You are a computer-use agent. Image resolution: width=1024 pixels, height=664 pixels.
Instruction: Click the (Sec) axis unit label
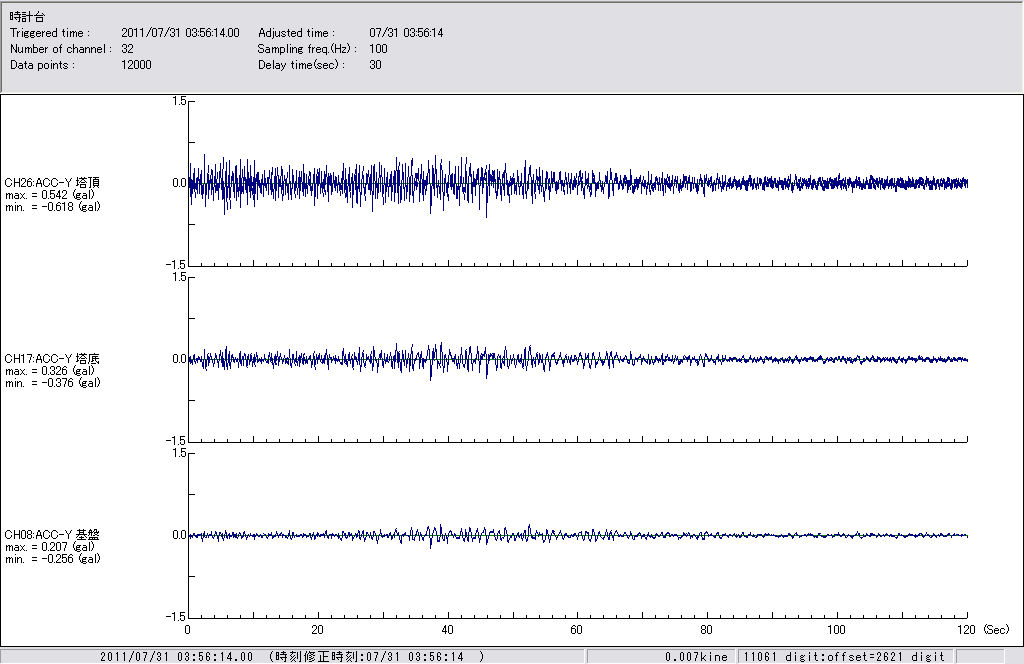pyautogui.click(x=997, y=631)
